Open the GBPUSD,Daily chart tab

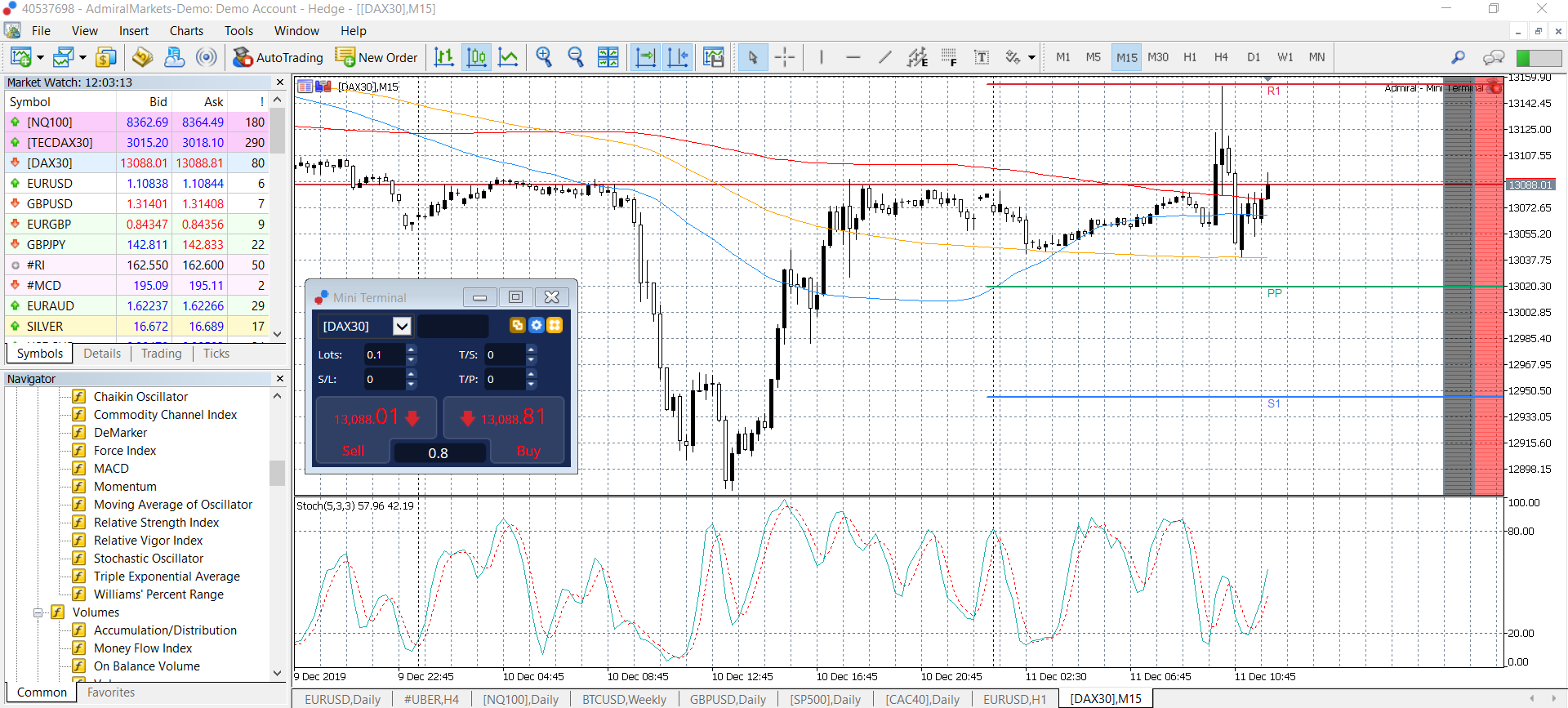point(728,699)
